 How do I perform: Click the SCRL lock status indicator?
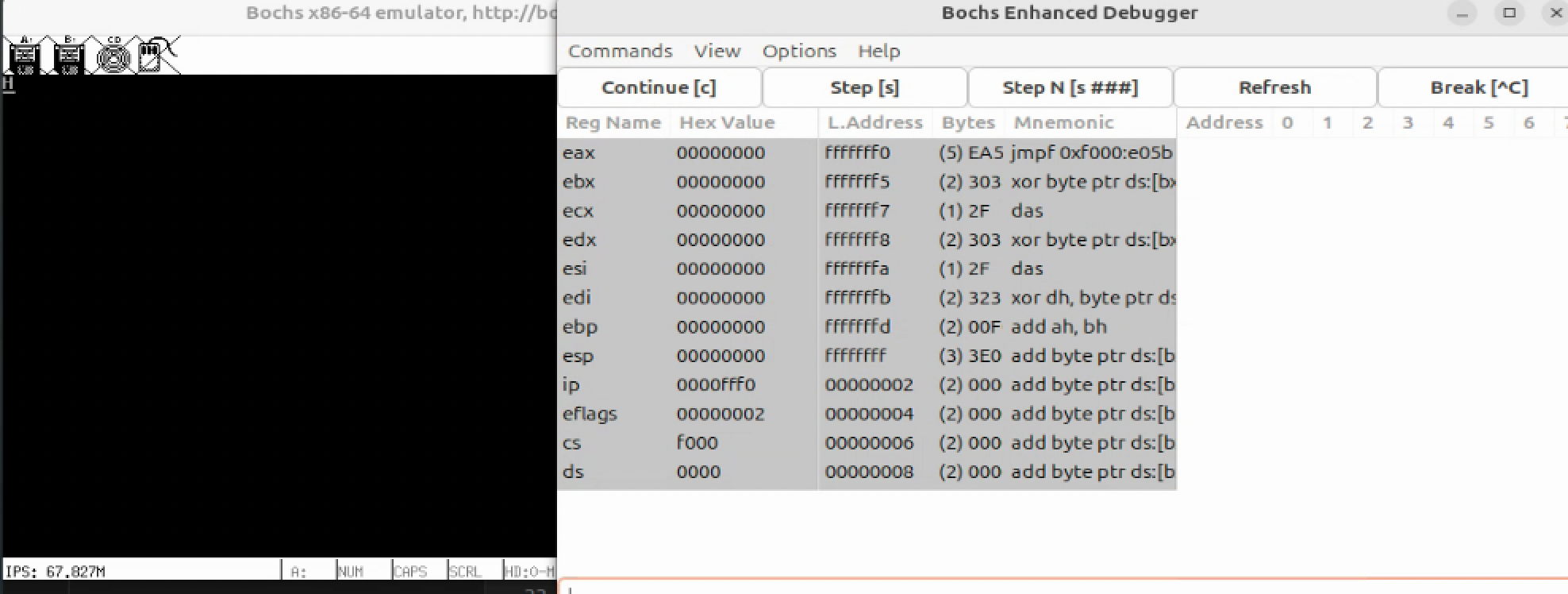pos(464,571)
